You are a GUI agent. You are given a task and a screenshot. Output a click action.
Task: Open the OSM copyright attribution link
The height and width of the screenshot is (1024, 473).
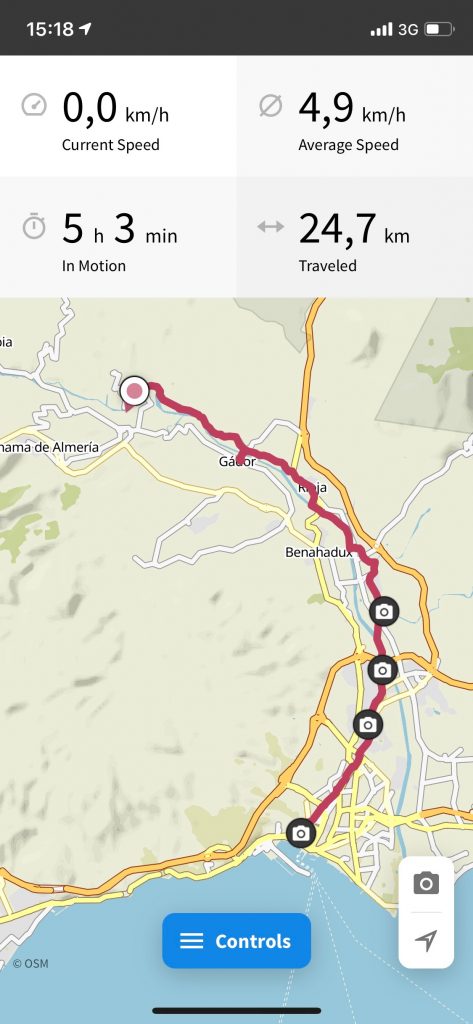click(x=31, y=963)
